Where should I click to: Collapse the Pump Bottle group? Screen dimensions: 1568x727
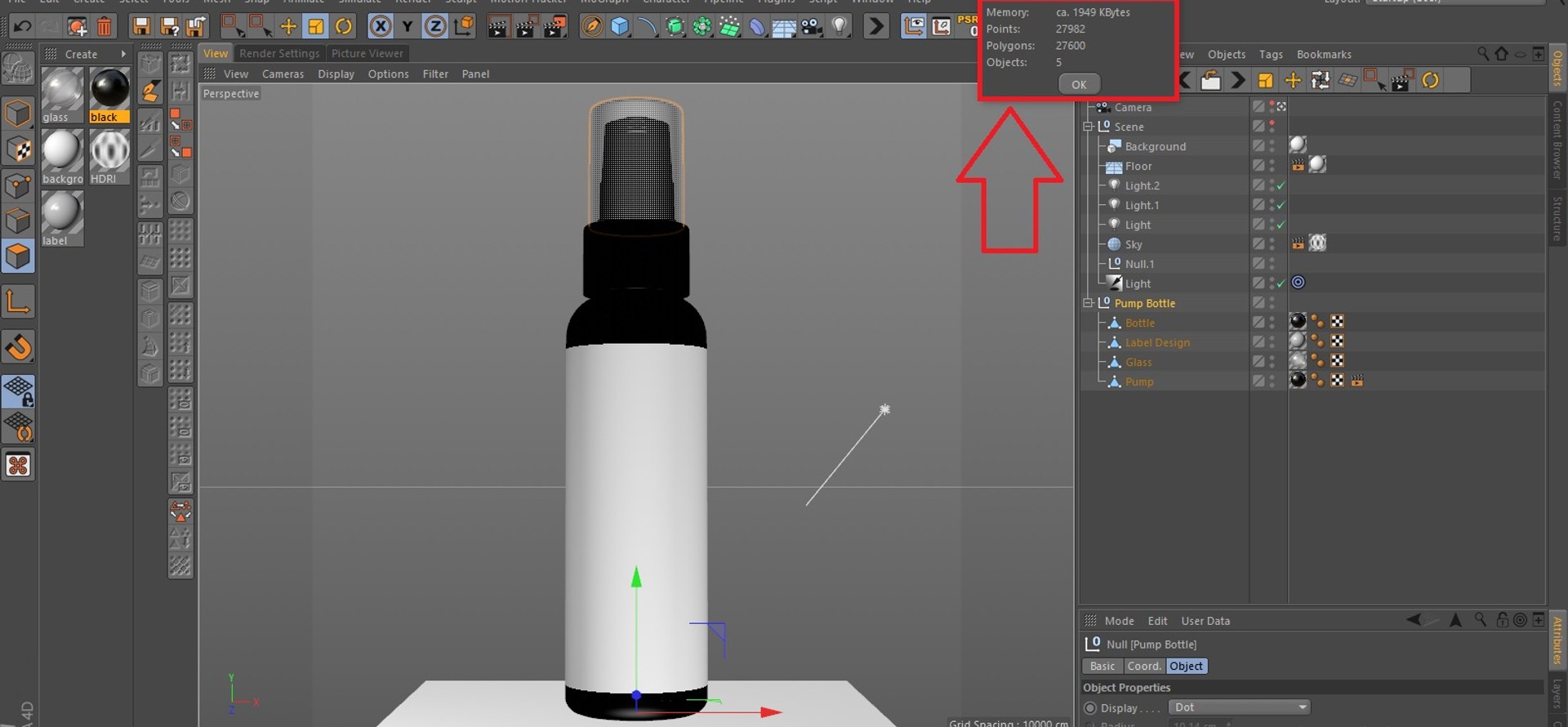[x=1088, y=303]
